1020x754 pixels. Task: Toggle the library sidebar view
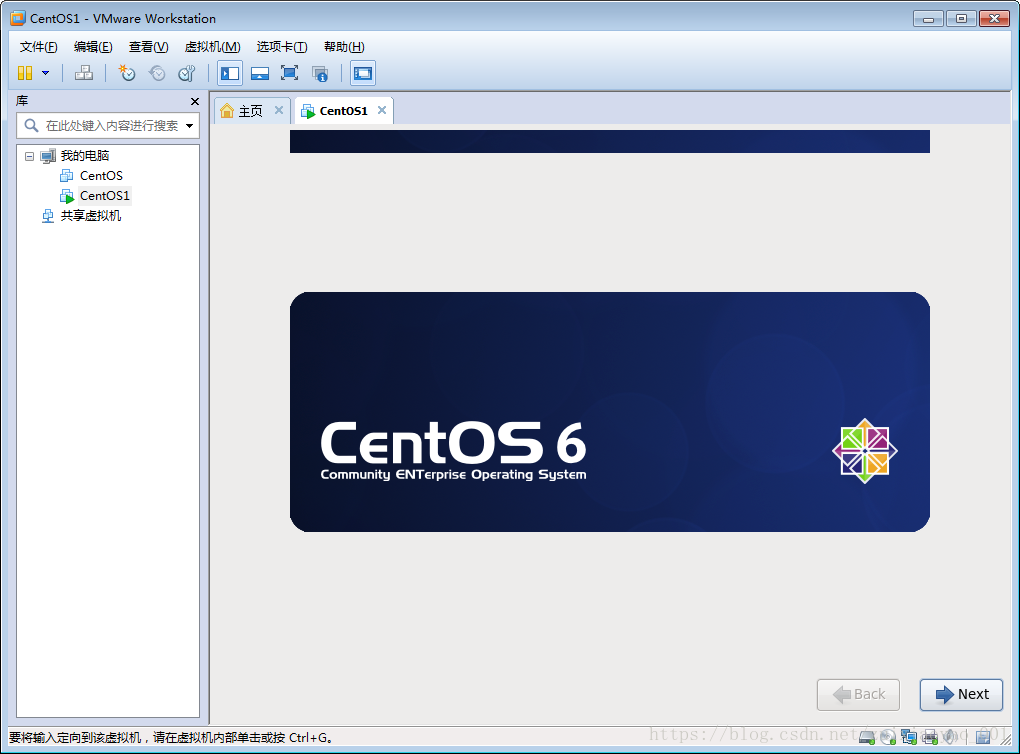click(230, 73)
